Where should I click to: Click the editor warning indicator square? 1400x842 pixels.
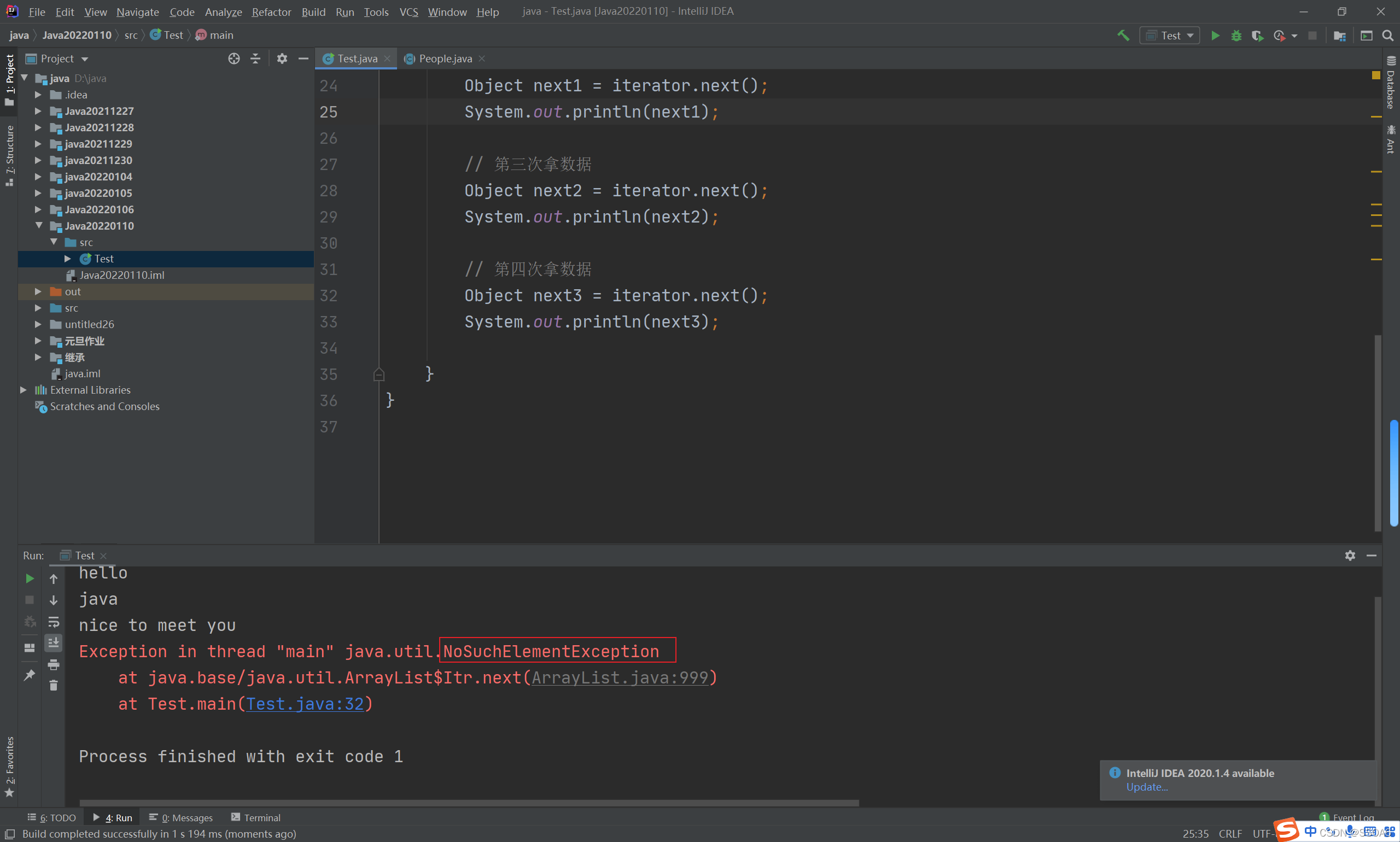[1376, 75]
